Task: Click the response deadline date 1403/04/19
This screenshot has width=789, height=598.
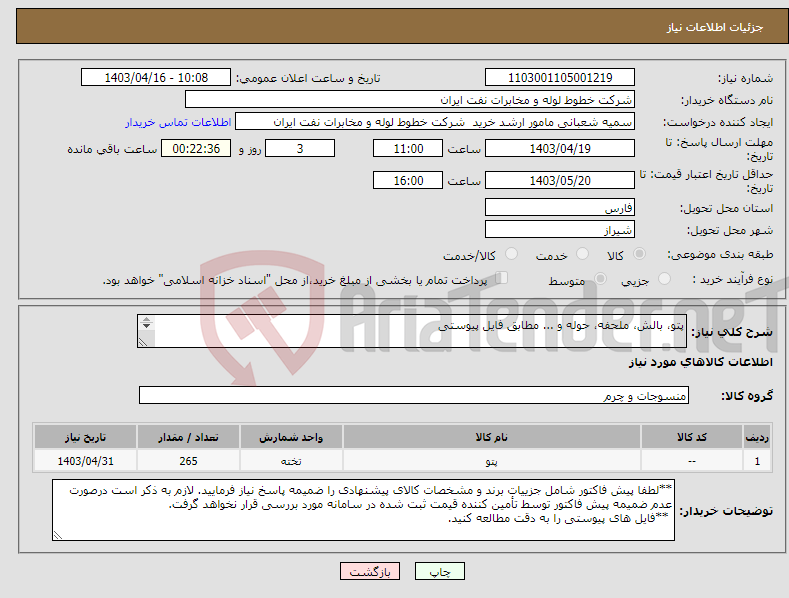Action: 560,148
